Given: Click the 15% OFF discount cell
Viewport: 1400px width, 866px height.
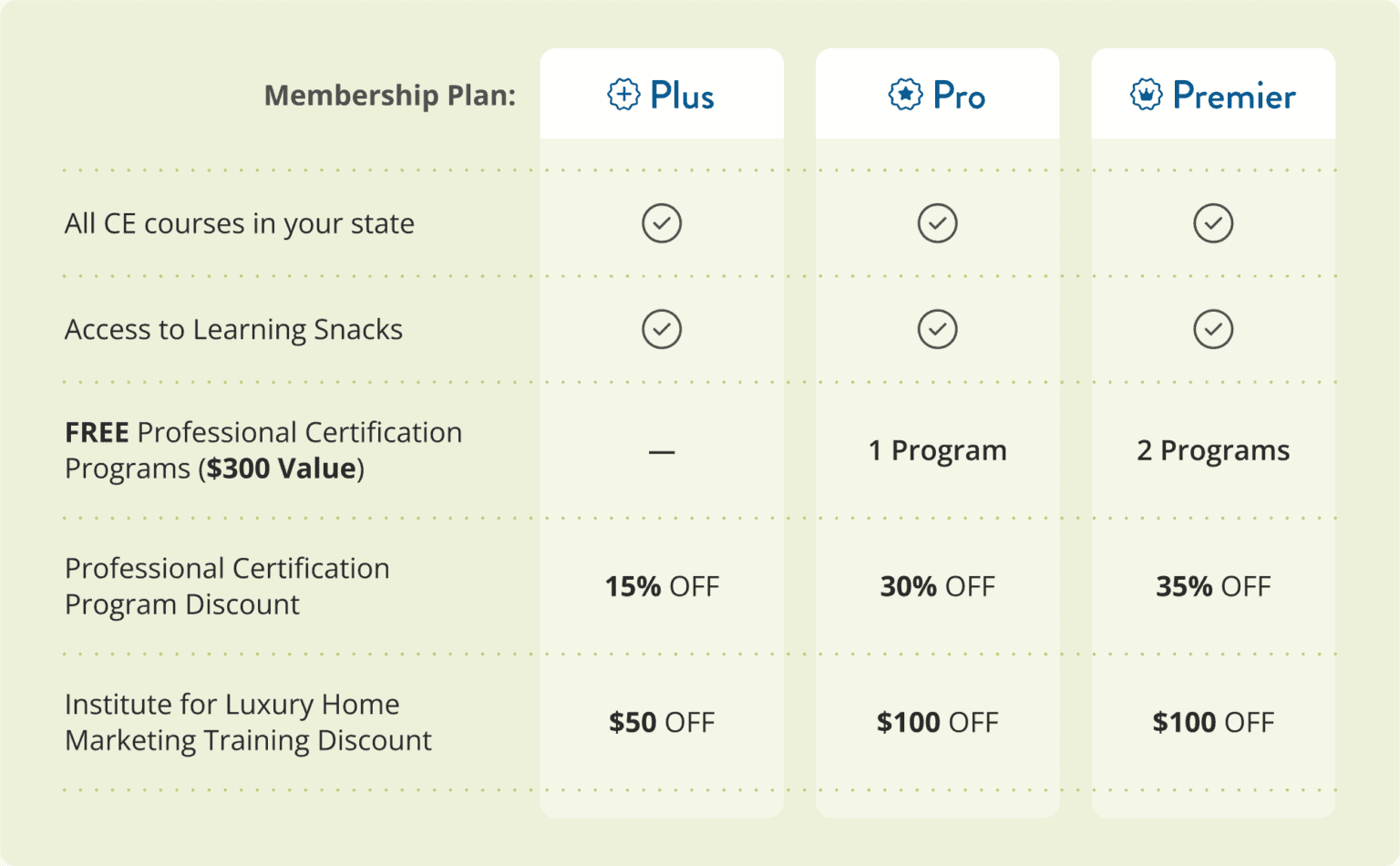Looking at the screenshot, I should coord(662,586).
